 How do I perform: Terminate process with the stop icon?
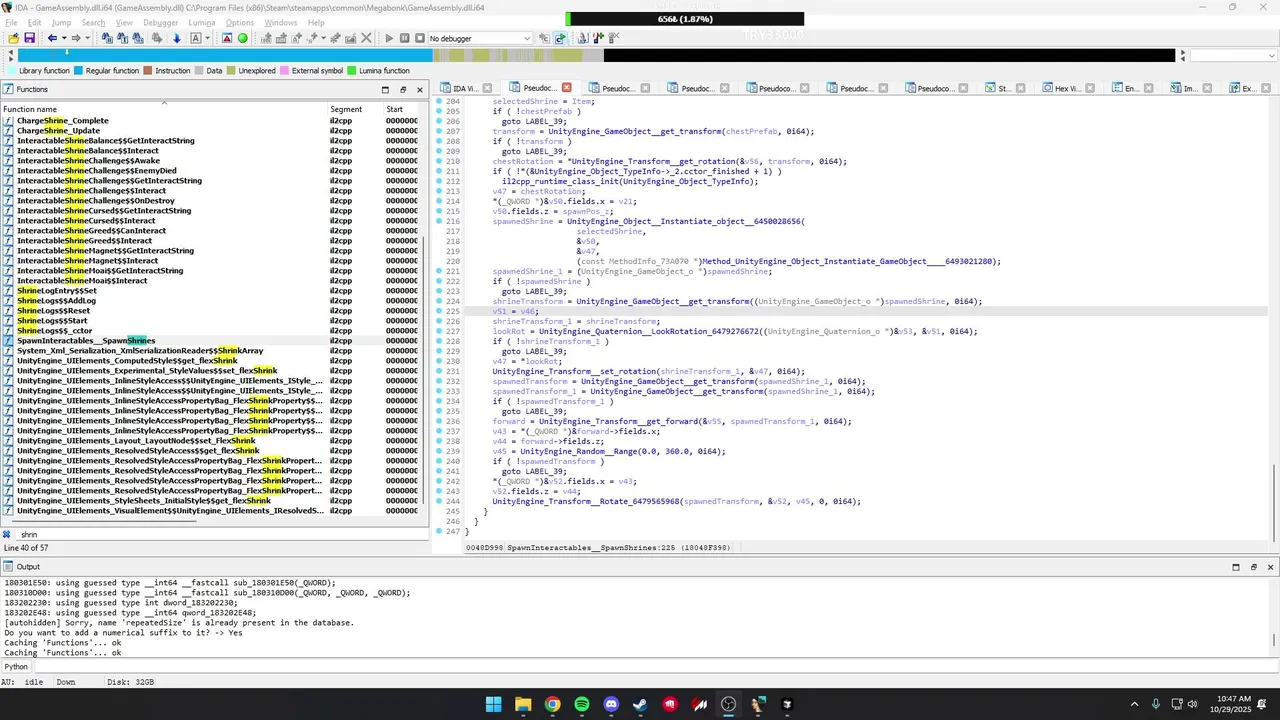click(x=420, y=38)
